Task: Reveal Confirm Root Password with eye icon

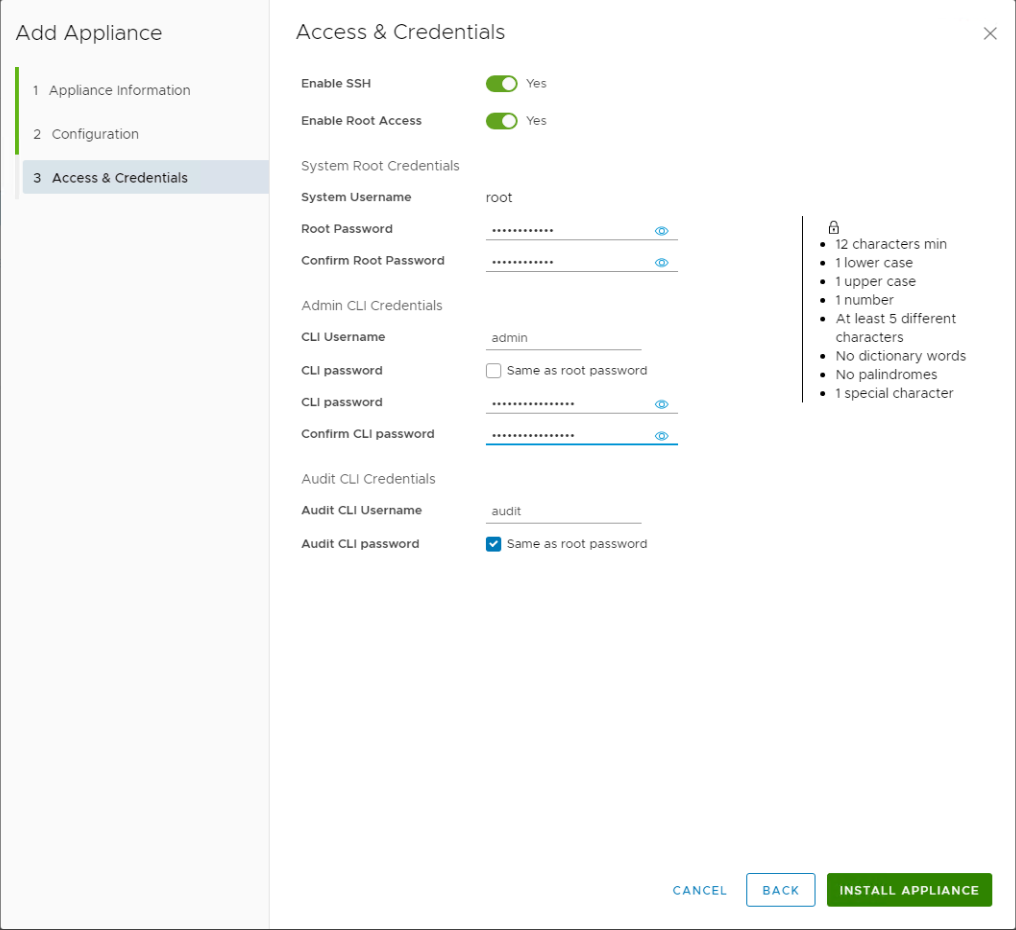Action: (661, 263)
